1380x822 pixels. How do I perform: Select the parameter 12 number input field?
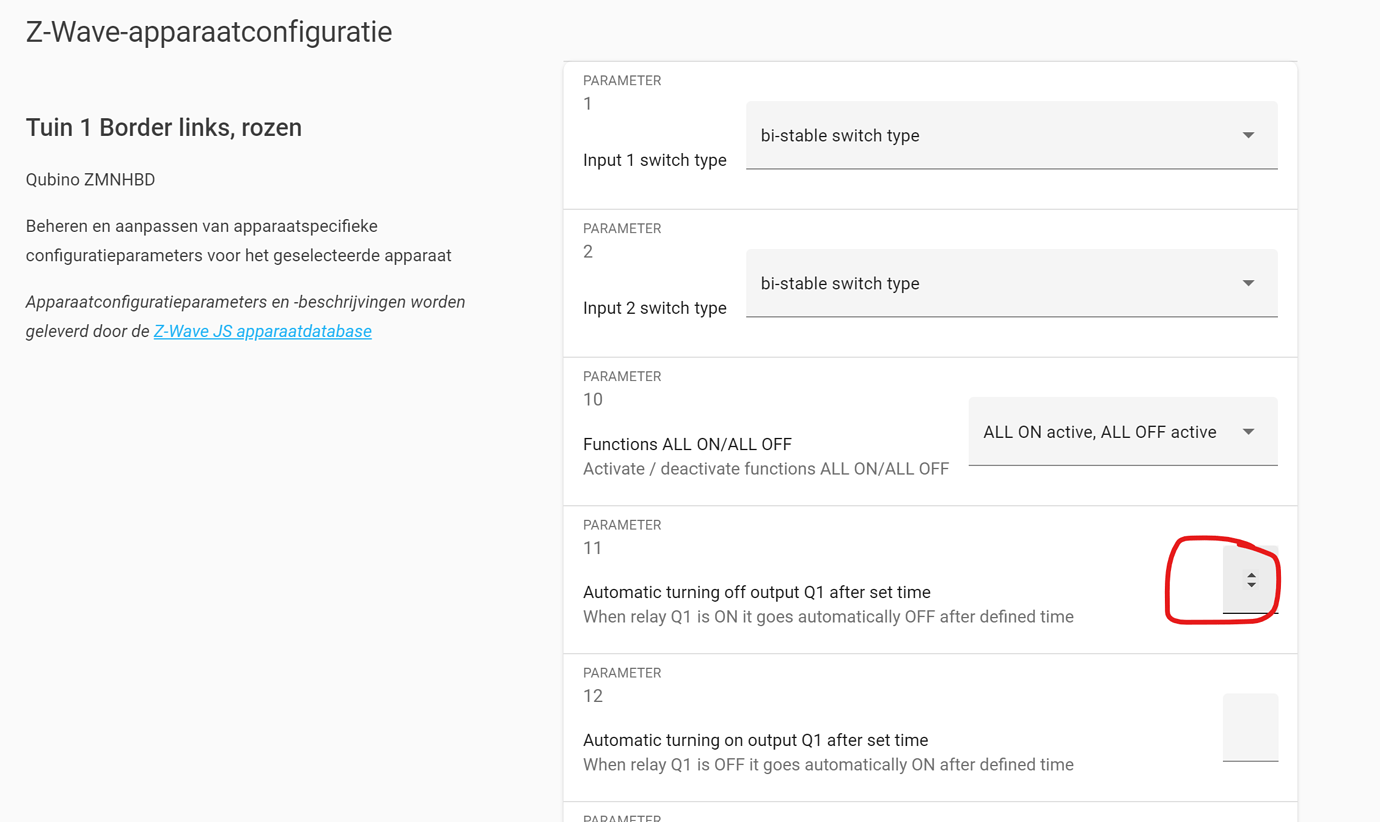click(x=1250, y=727)
